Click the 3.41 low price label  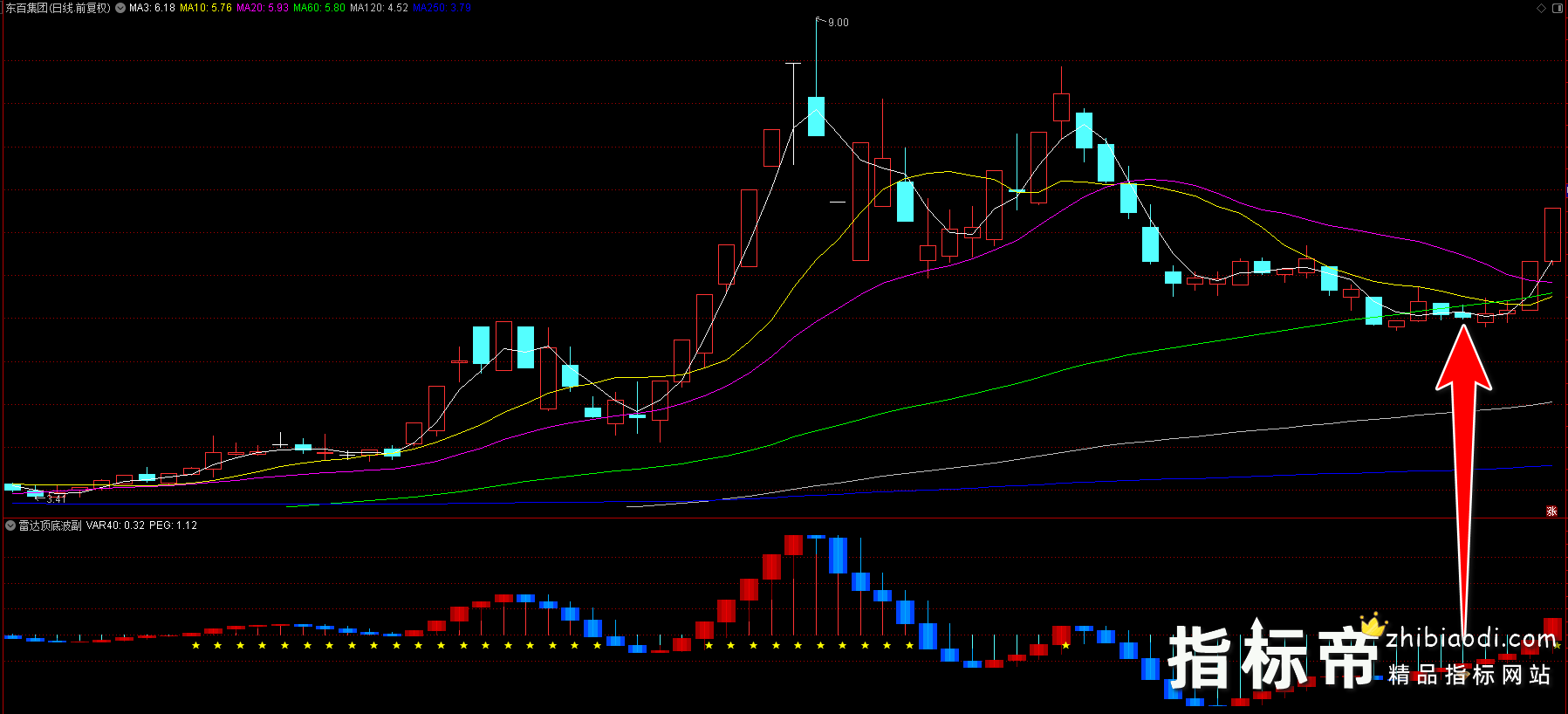(x=56, y=498)
